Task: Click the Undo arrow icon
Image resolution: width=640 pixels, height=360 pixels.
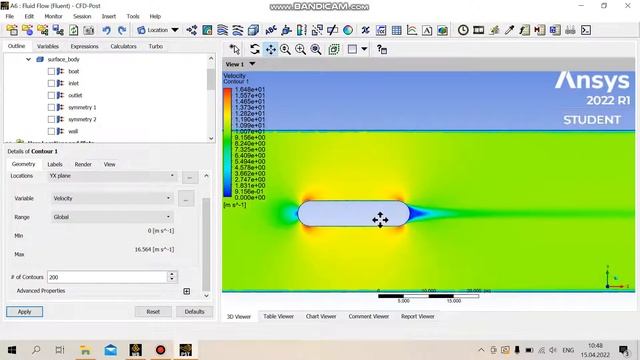Action: click(x=107, y=30)
